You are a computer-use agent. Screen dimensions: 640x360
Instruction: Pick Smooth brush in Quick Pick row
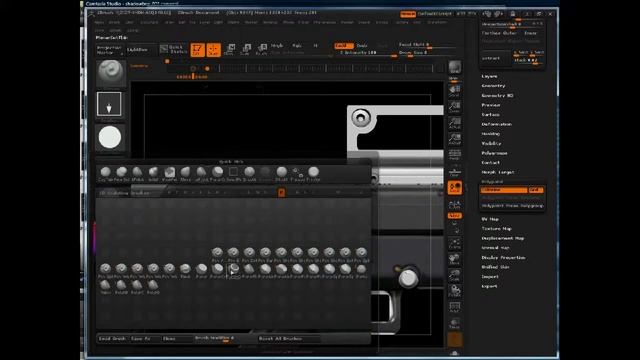pyautogui.click(x=249, y=174)
